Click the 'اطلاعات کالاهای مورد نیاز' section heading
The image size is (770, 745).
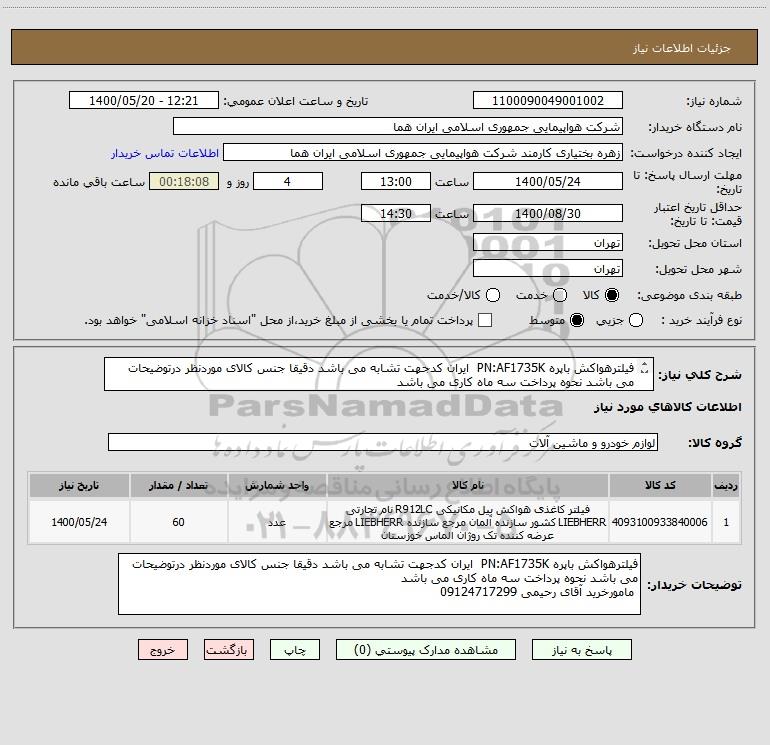click(x=668, y=407)
